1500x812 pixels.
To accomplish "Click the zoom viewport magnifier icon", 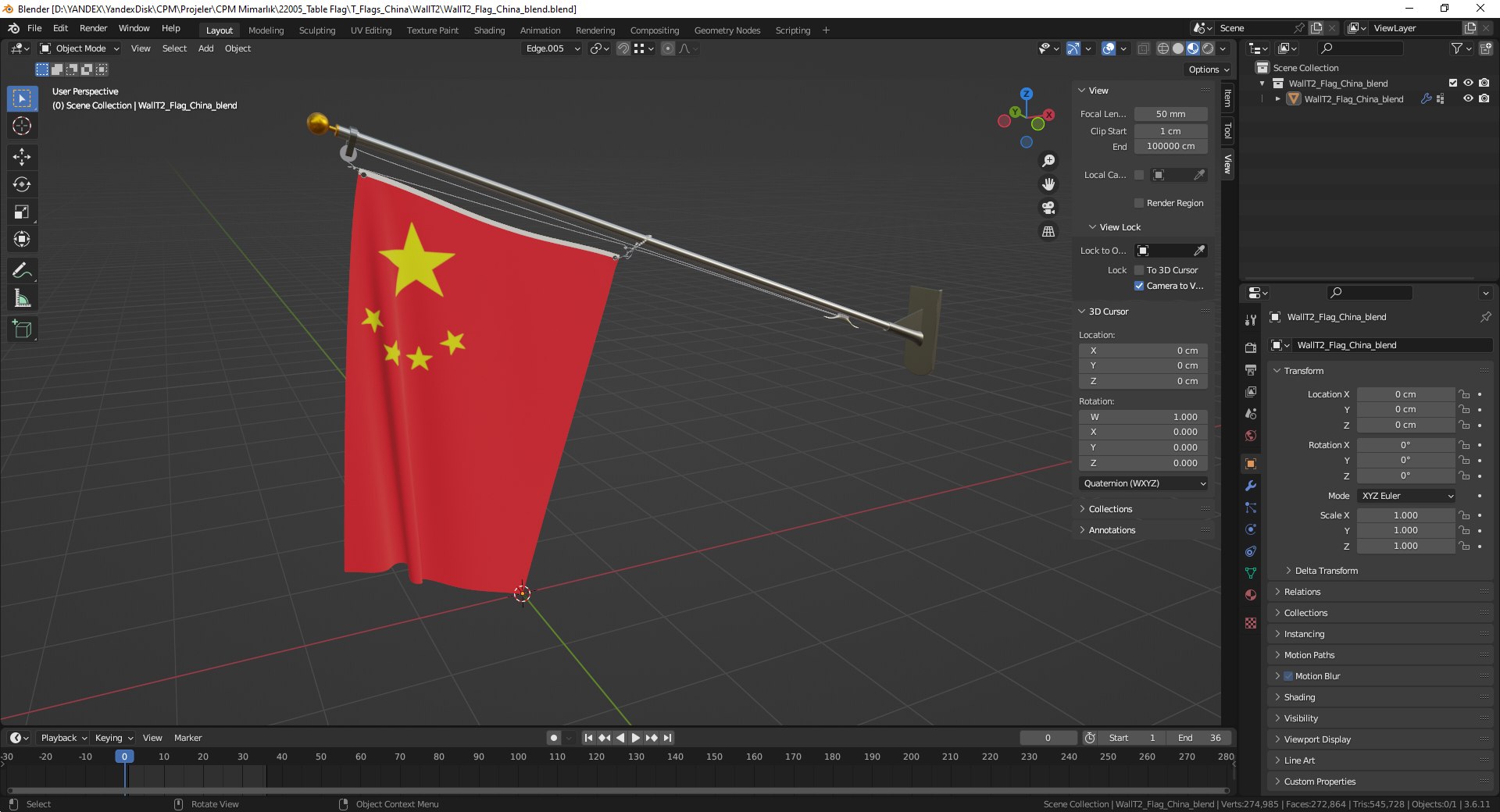I will pos(1048,161).
